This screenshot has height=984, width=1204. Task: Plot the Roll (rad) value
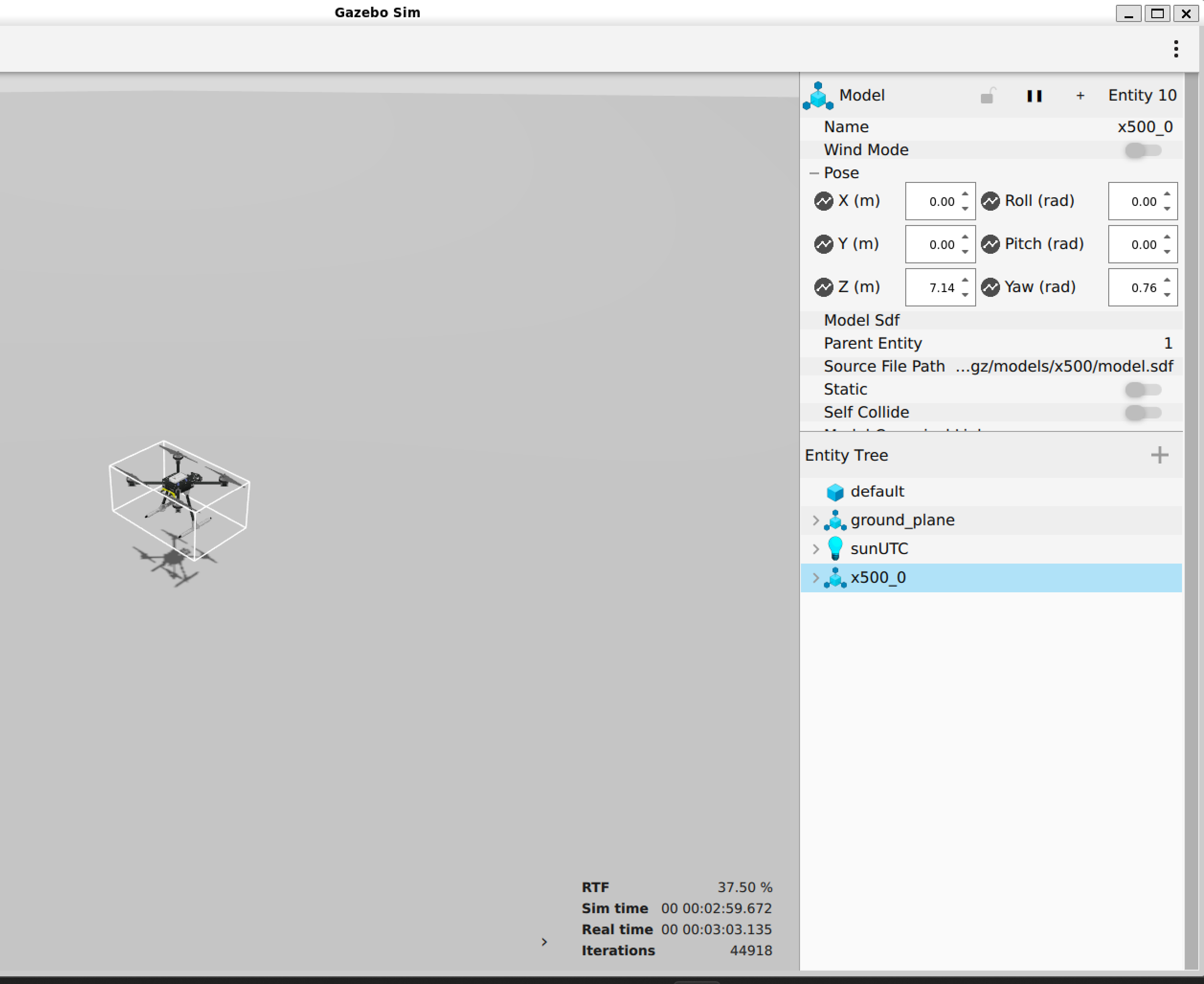point(990,201)
